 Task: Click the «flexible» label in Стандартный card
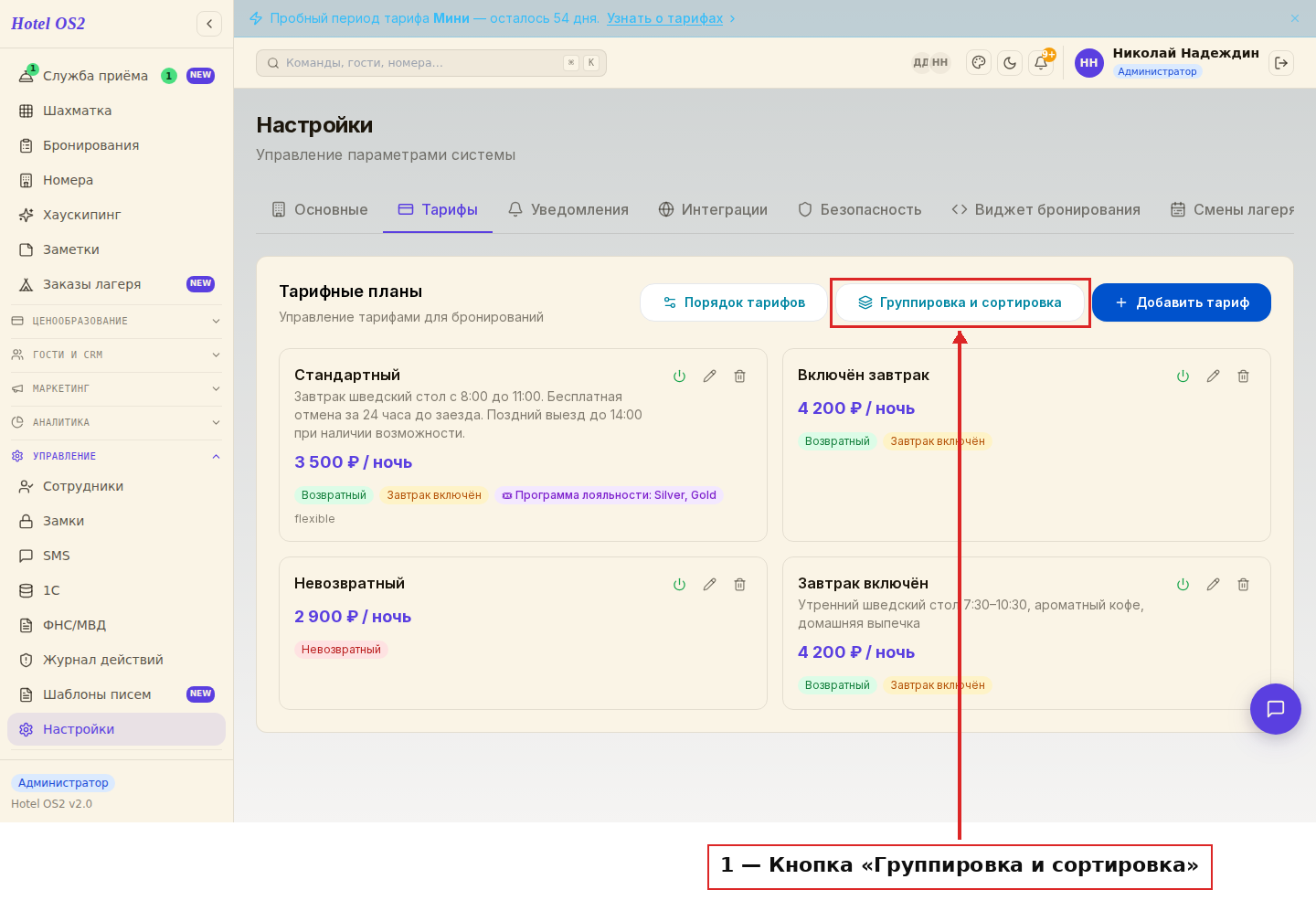(x=314, y=519)
